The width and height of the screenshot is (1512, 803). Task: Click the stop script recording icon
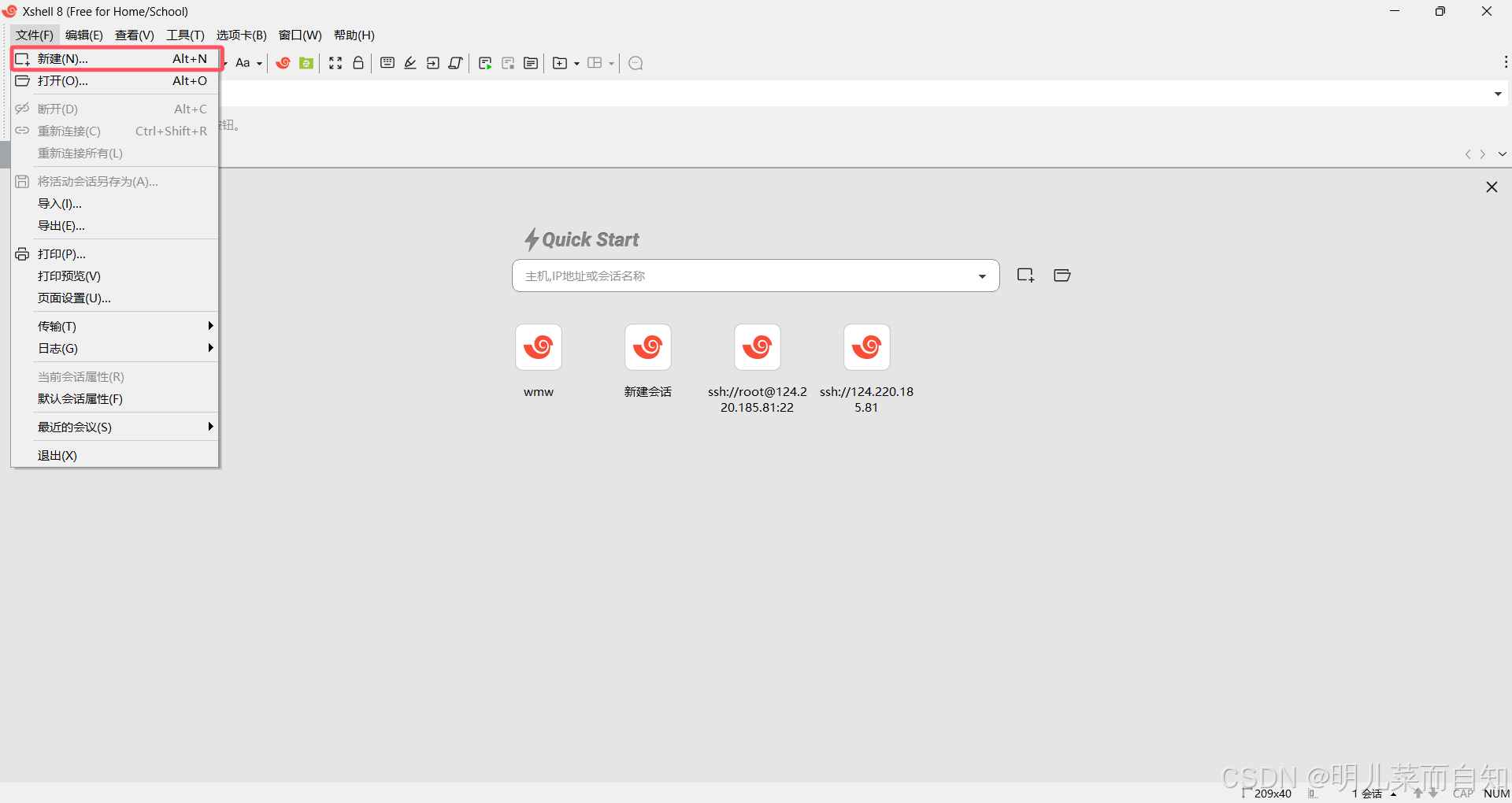(508, 63)
